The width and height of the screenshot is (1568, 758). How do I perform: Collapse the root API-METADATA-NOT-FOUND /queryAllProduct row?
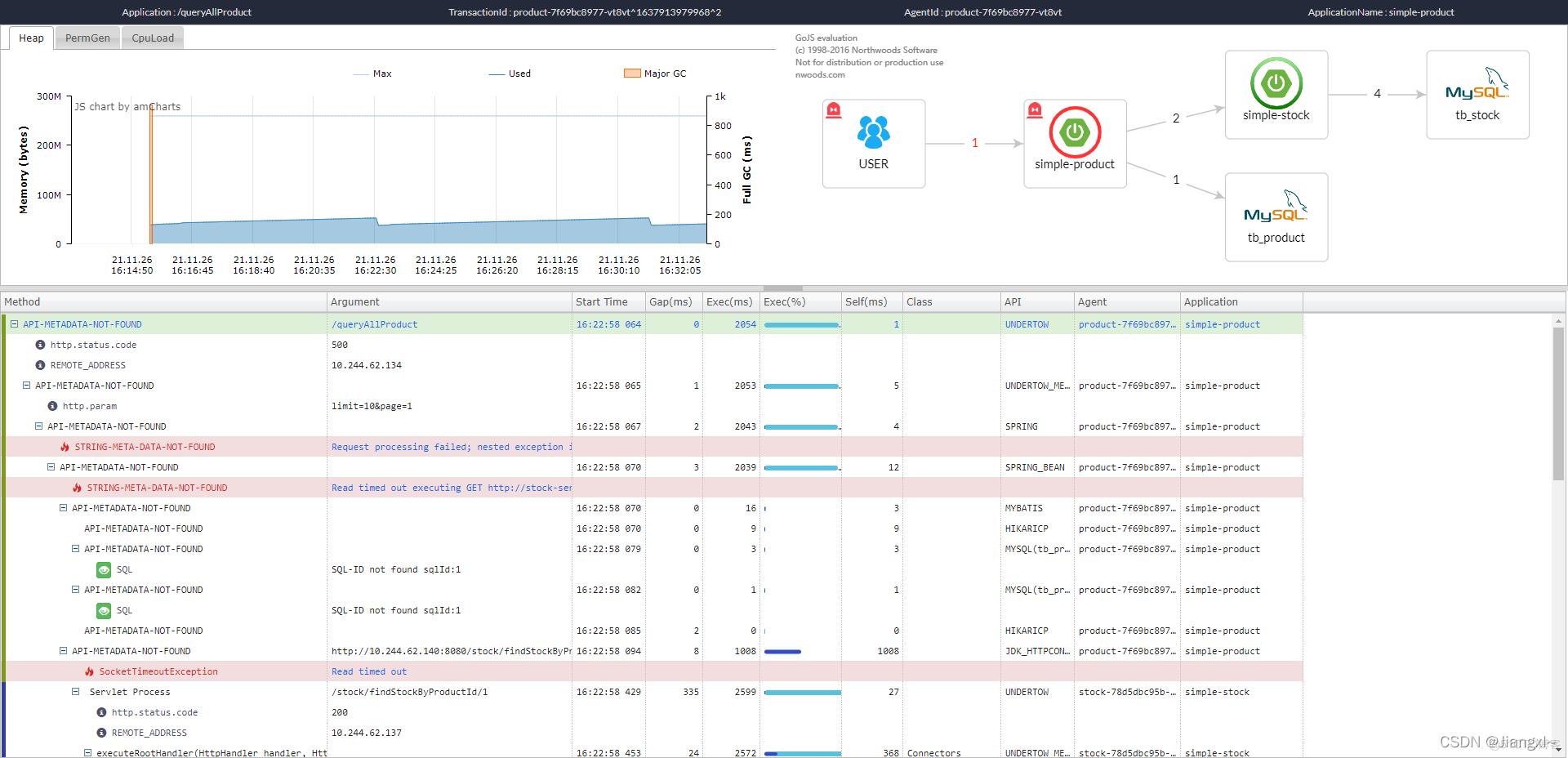click(14, 324)
